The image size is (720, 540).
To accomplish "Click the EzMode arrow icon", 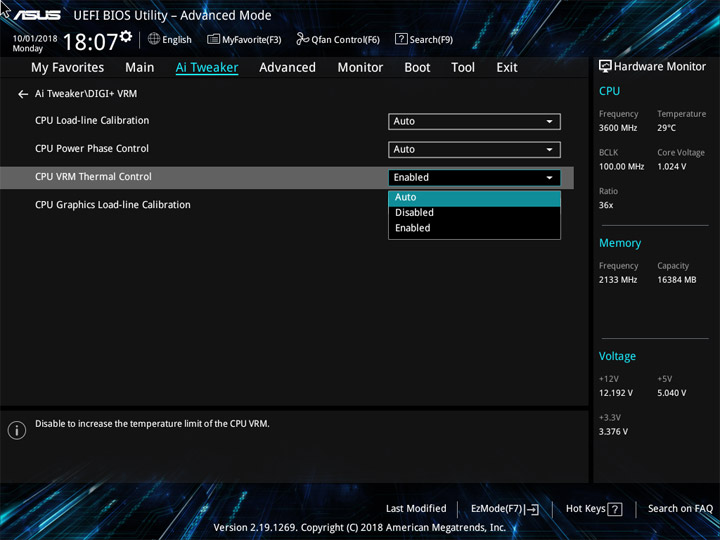I will [x=532, y=509].
